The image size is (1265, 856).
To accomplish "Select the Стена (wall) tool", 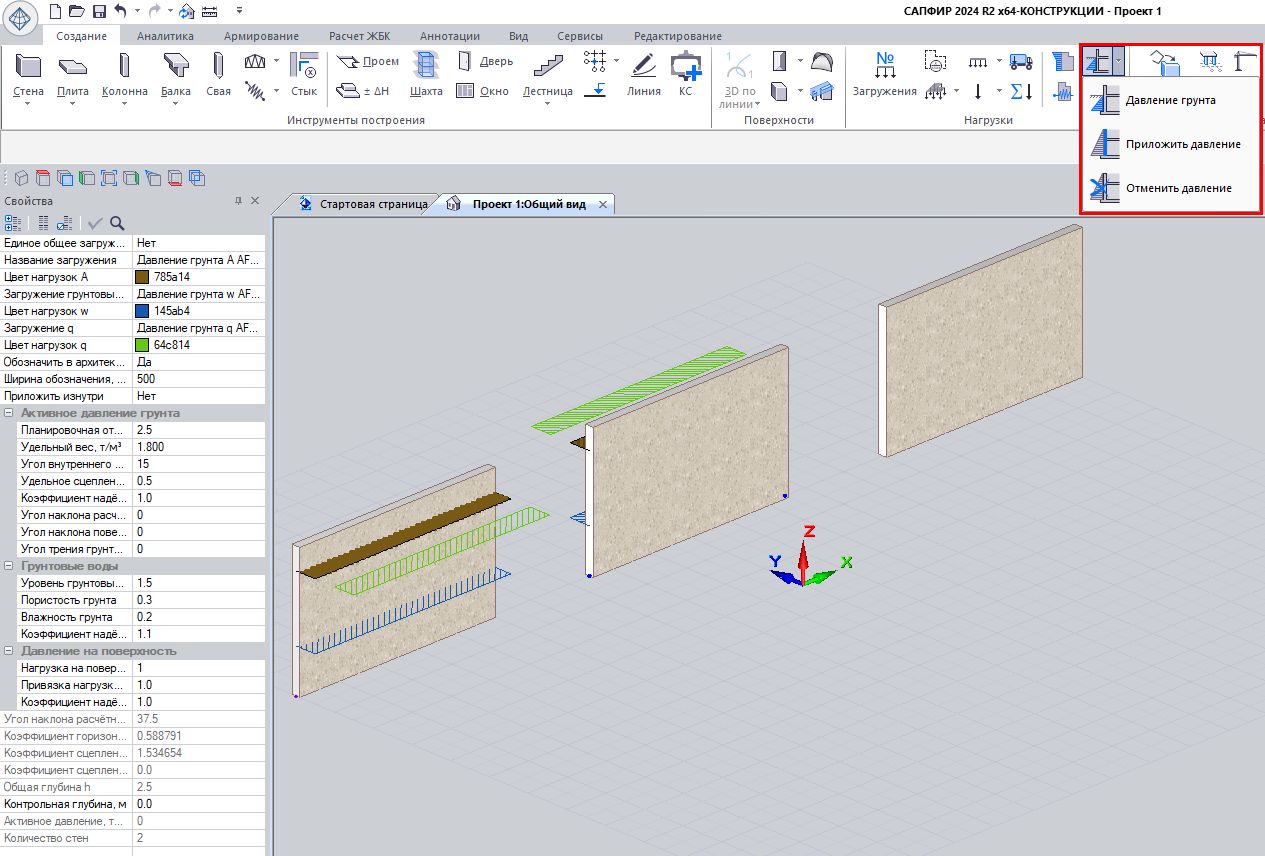I will pyautogui.click(x=28, y=67).
